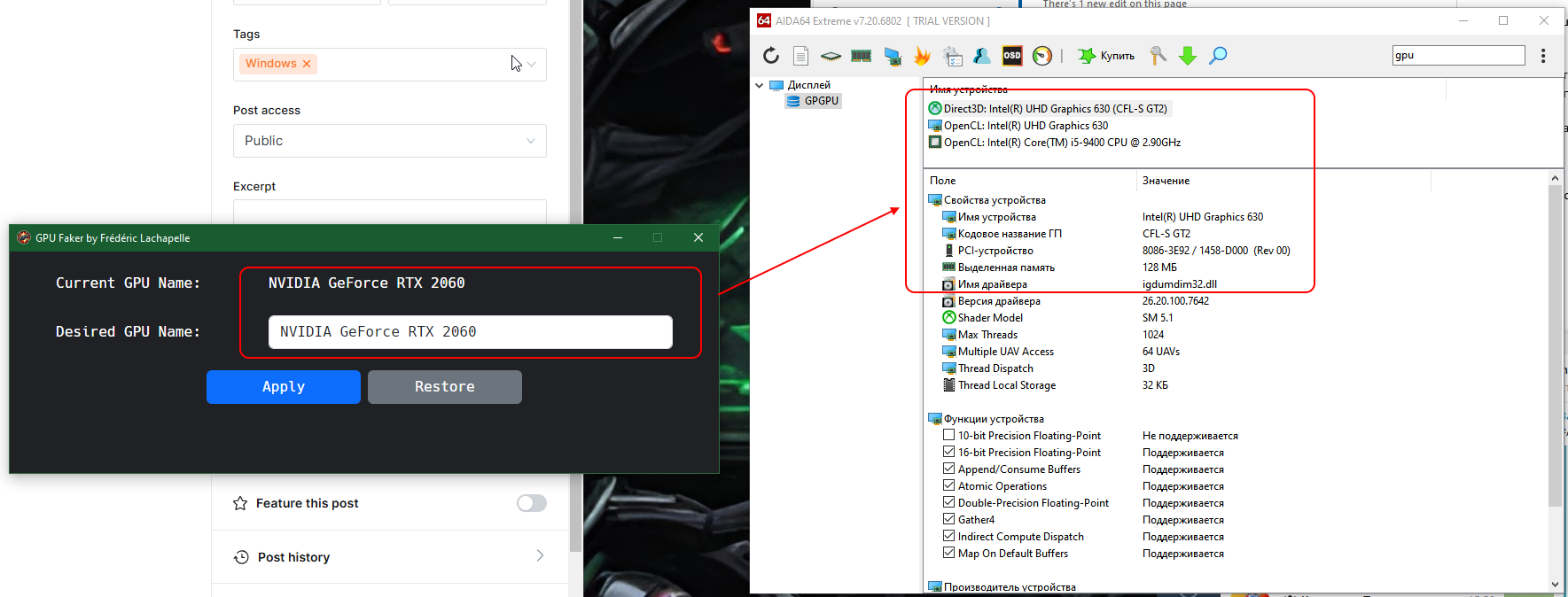Click the wrench tools icon in AIDA64
This screenshot has width=1568, height=597.
tap(1158, 56)
